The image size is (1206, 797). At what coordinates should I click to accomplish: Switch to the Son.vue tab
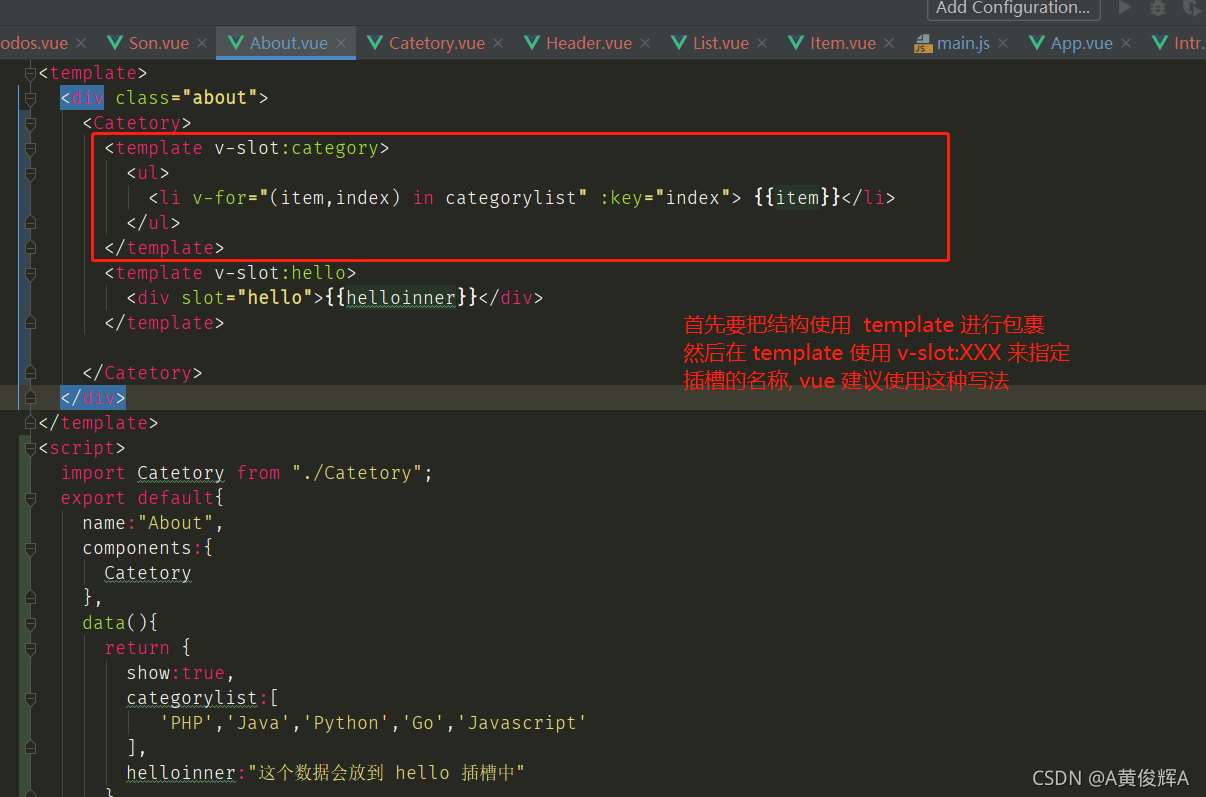[x=159, y=43]
